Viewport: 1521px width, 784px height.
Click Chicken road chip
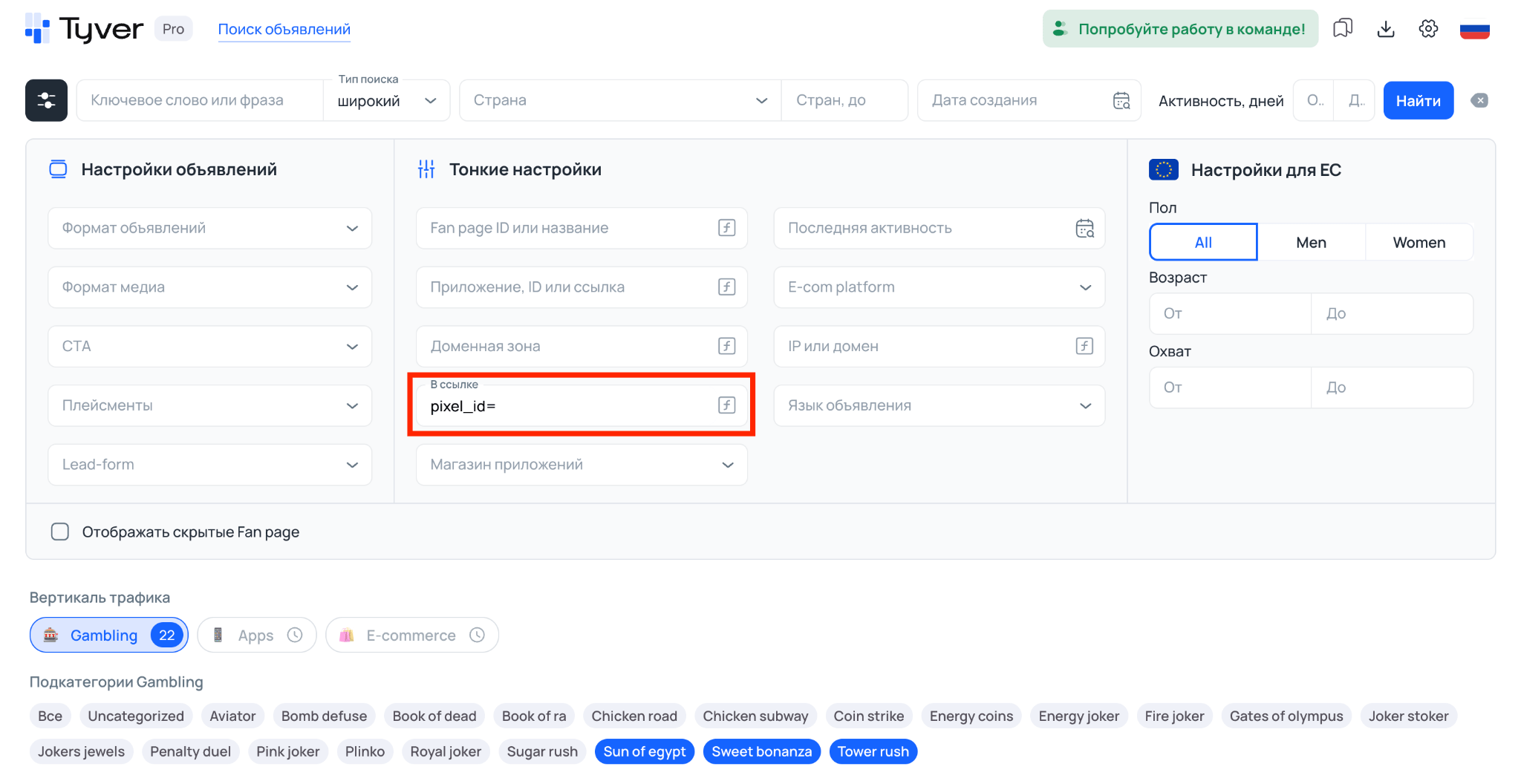pos(634,716)
